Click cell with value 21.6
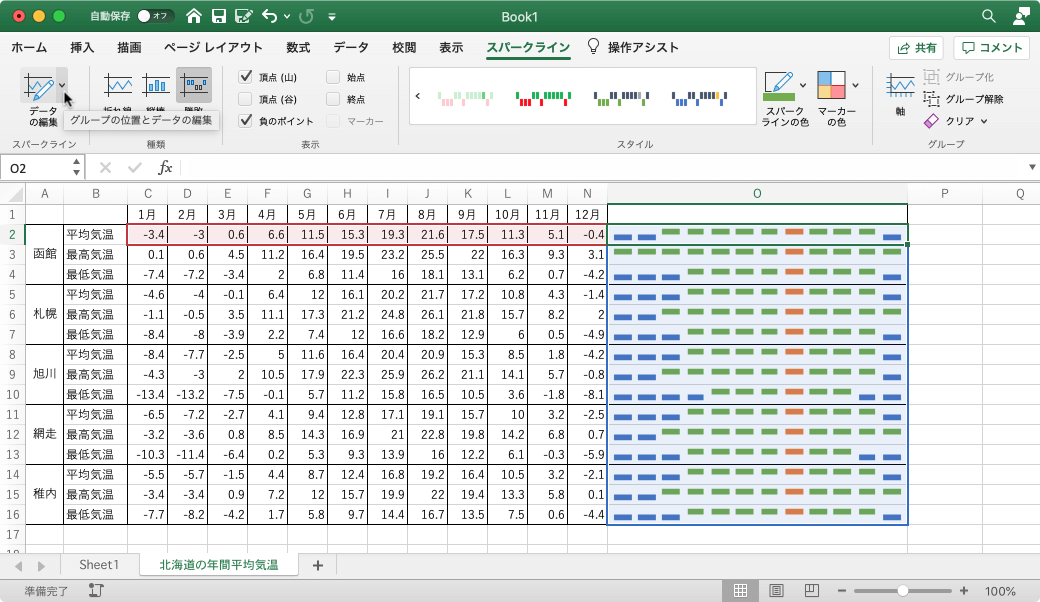1040x602 pixels. 428,235
